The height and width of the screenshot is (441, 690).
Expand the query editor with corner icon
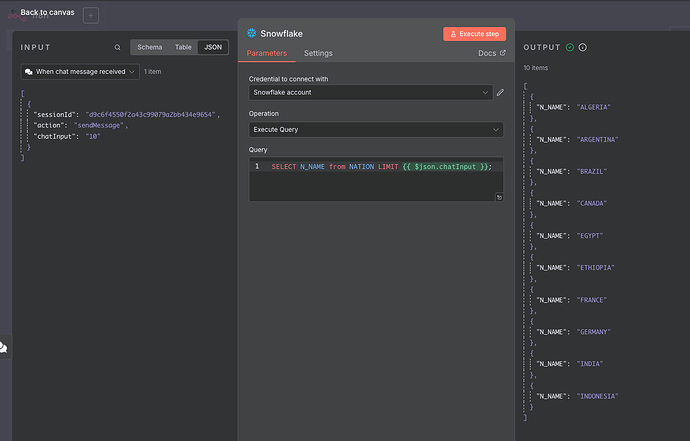[x=499, y=197]
